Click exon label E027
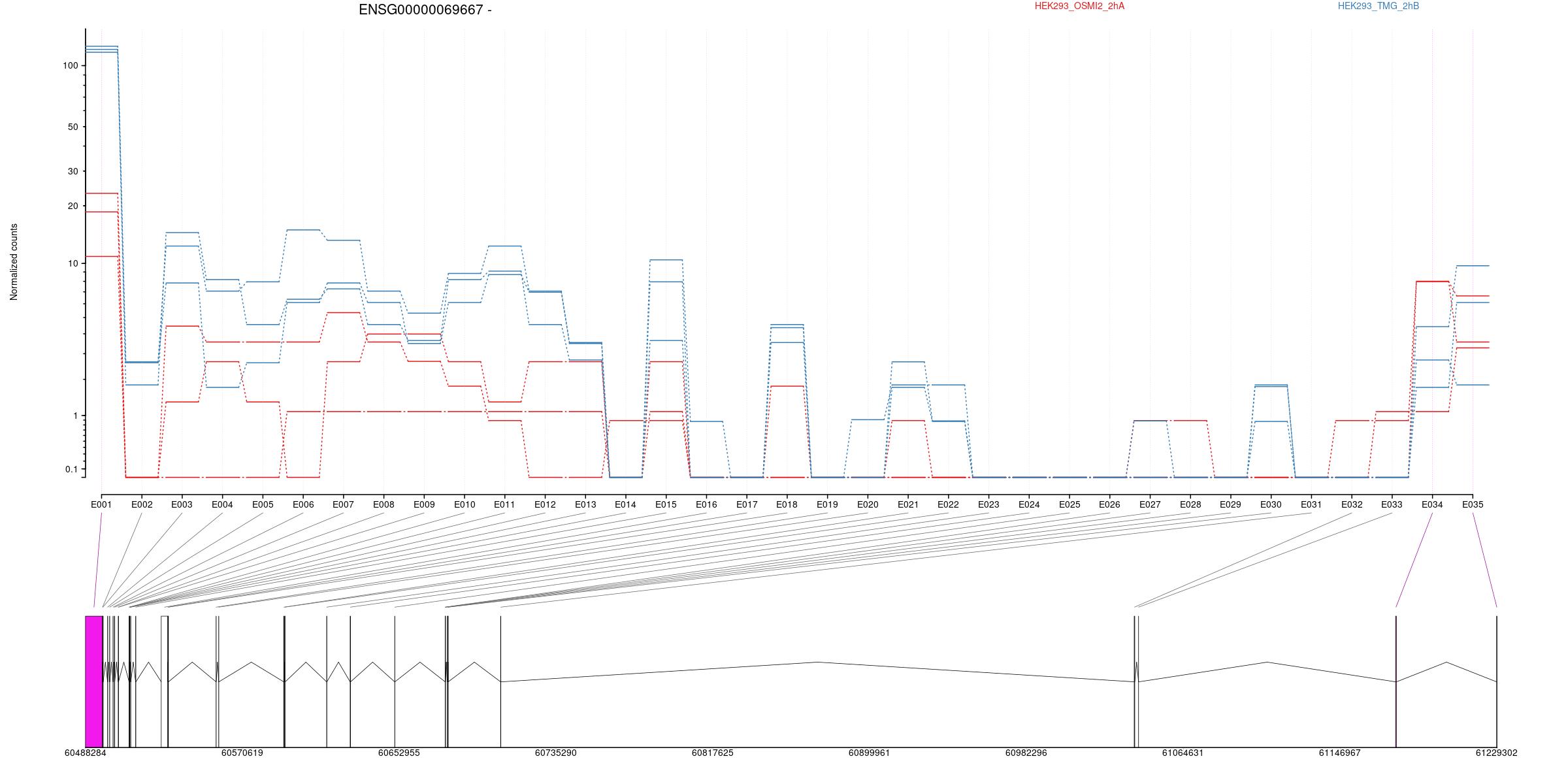1568x784 pixels. (x=1150, y=504)
